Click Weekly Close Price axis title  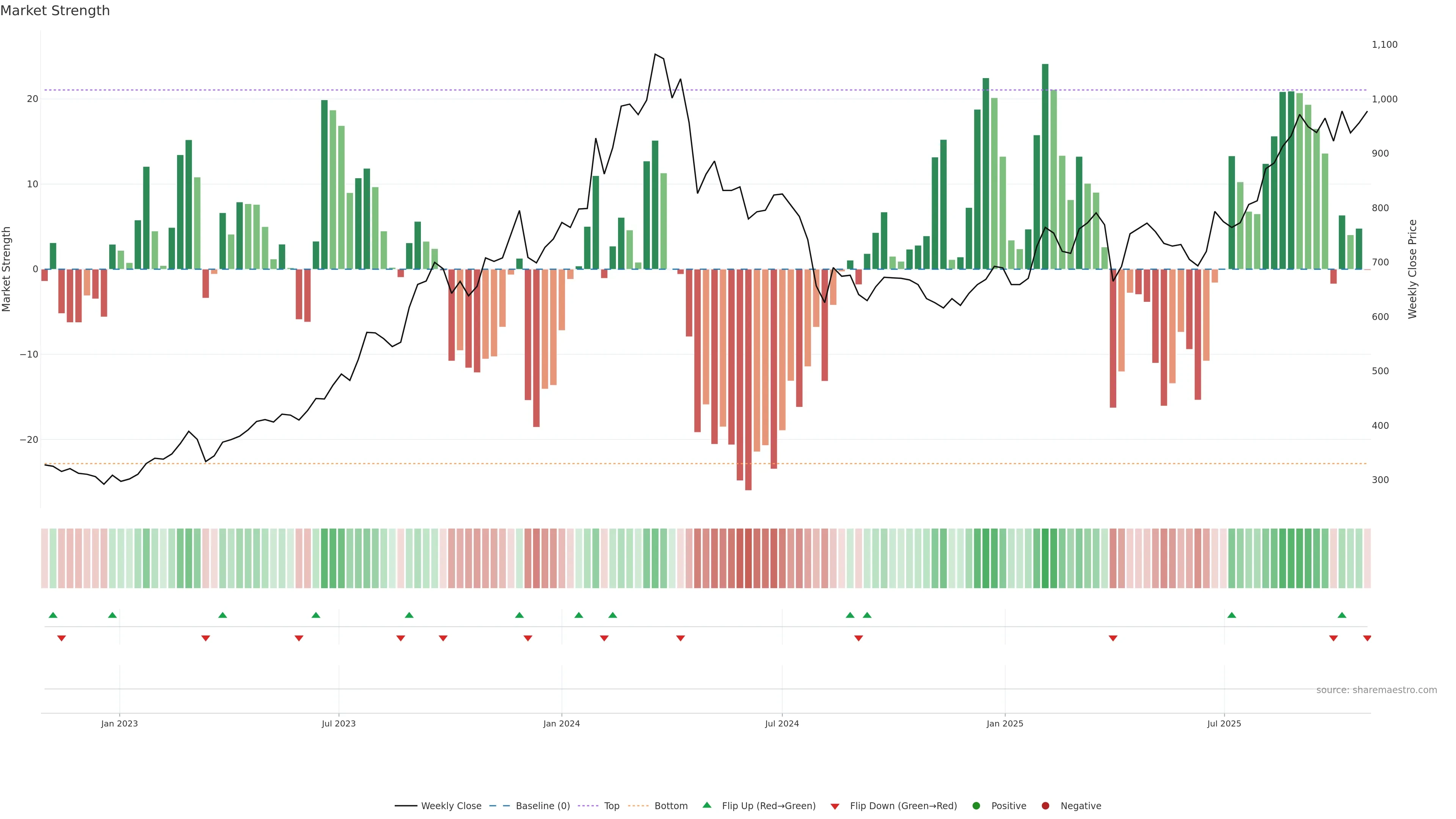coord(1412,269)
